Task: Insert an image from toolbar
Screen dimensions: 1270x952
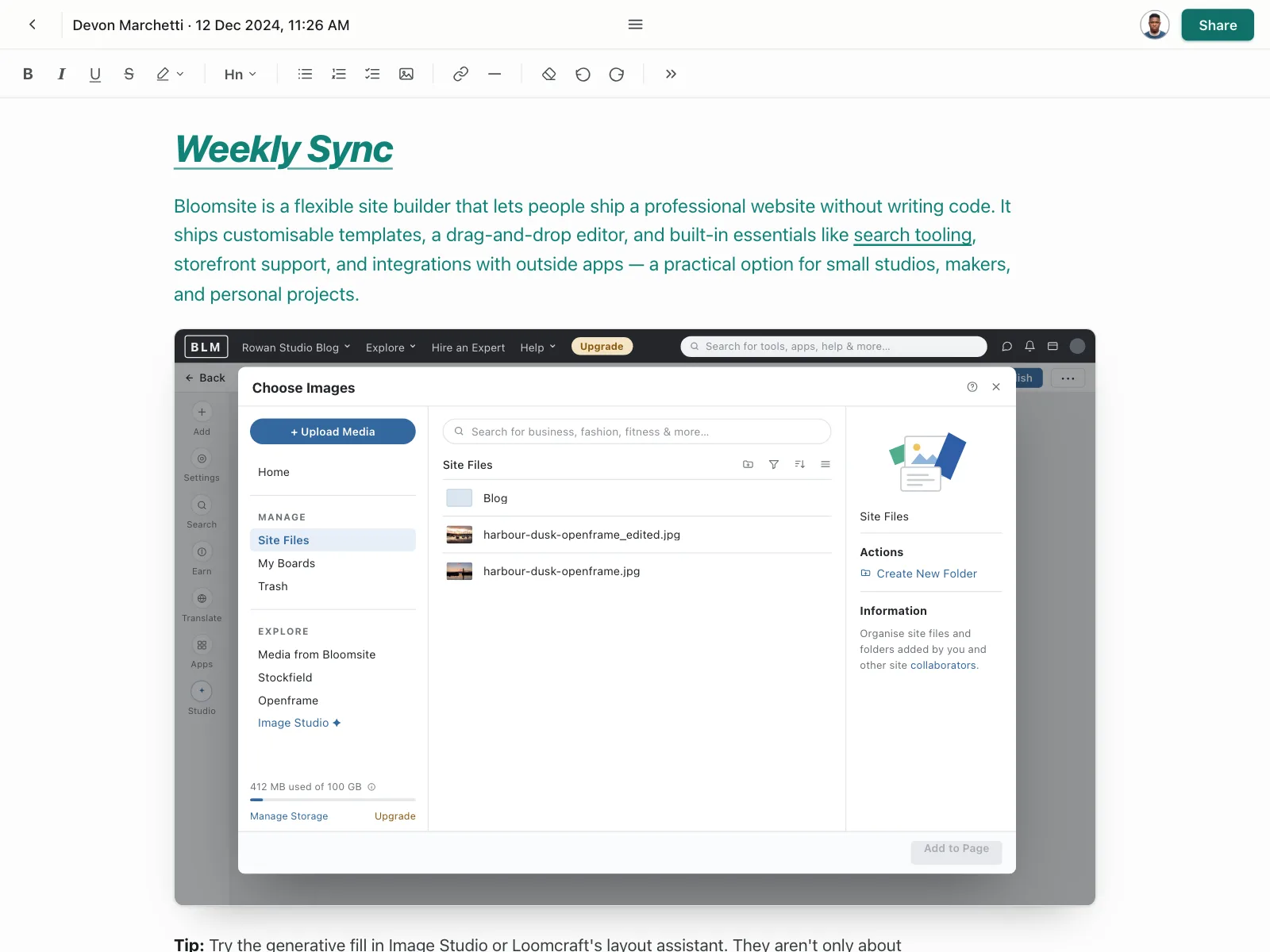Action: coord(406,74)
